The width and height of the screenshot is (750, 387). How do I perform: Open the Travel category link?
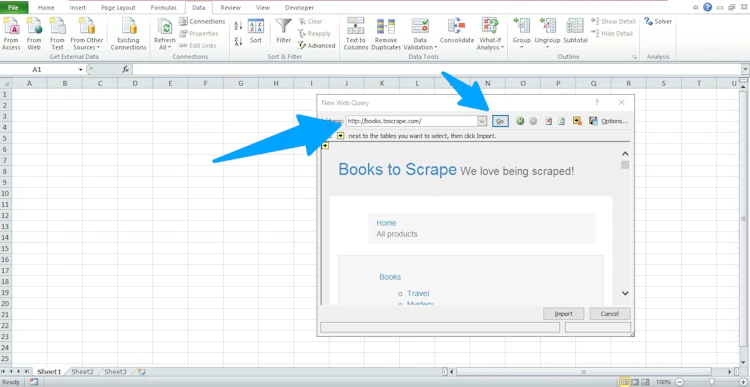click(x=418, y=293)
